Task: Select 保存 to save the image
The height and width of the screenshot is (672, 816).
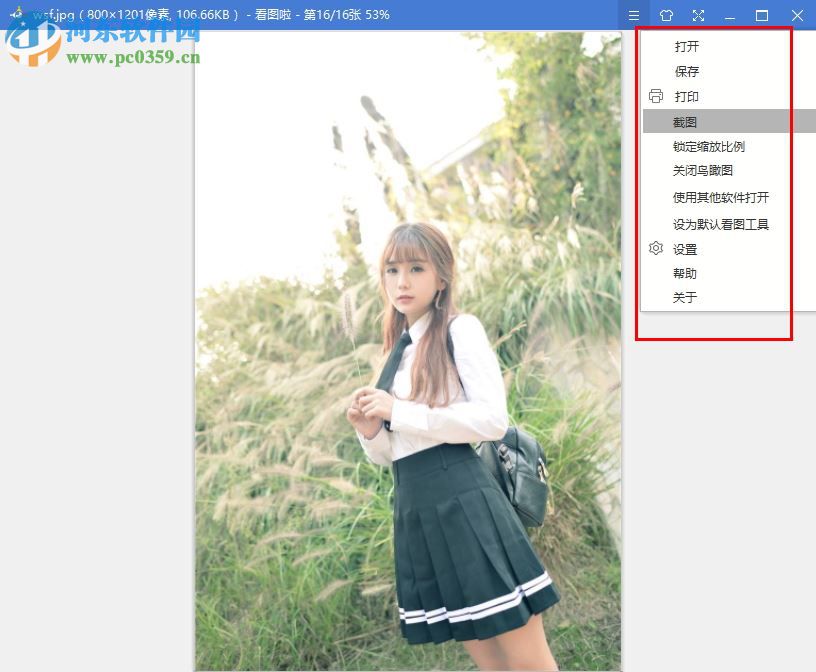Action: click(686, 71)
